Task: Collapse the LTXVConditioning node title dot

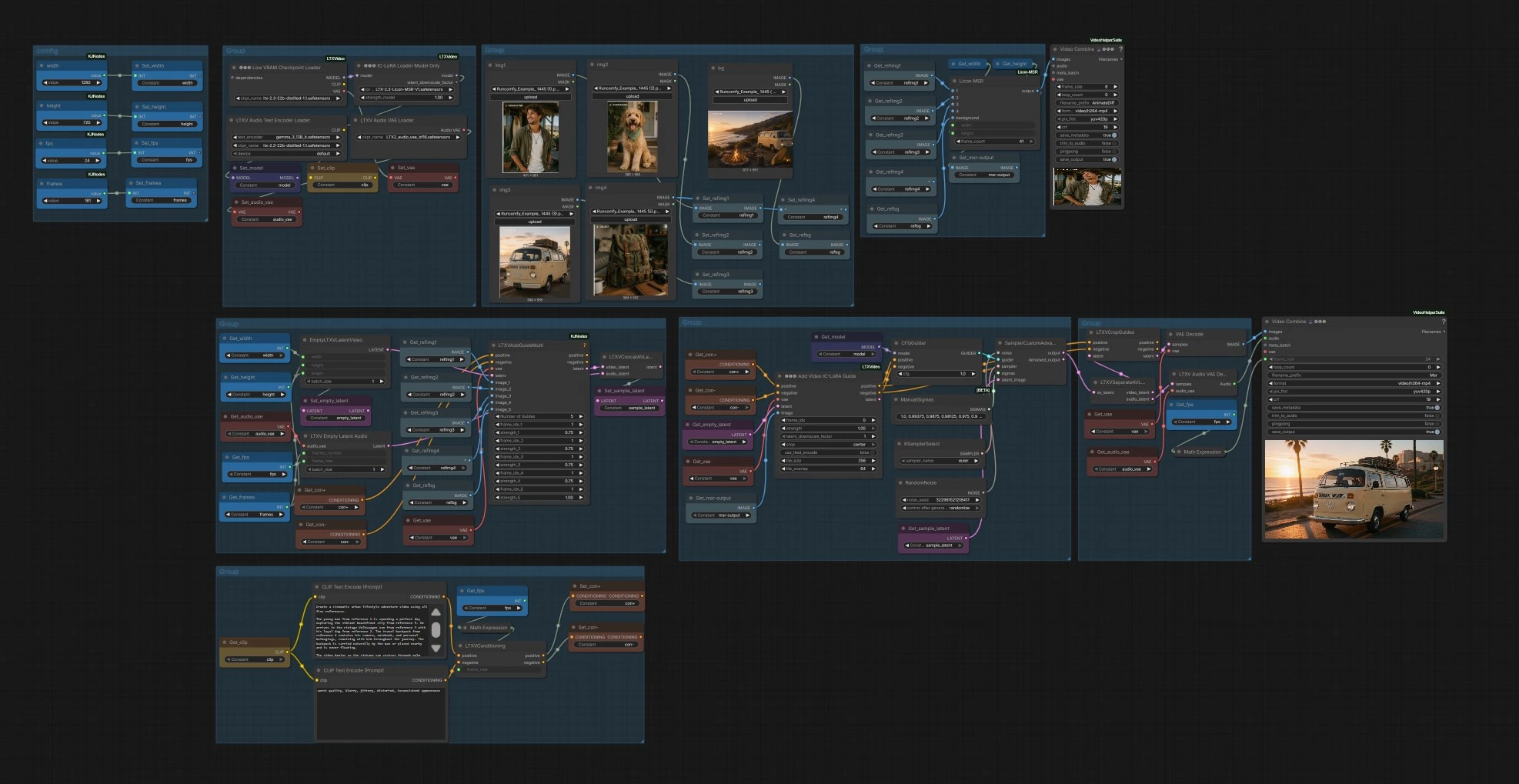Action: pos(459,646)
